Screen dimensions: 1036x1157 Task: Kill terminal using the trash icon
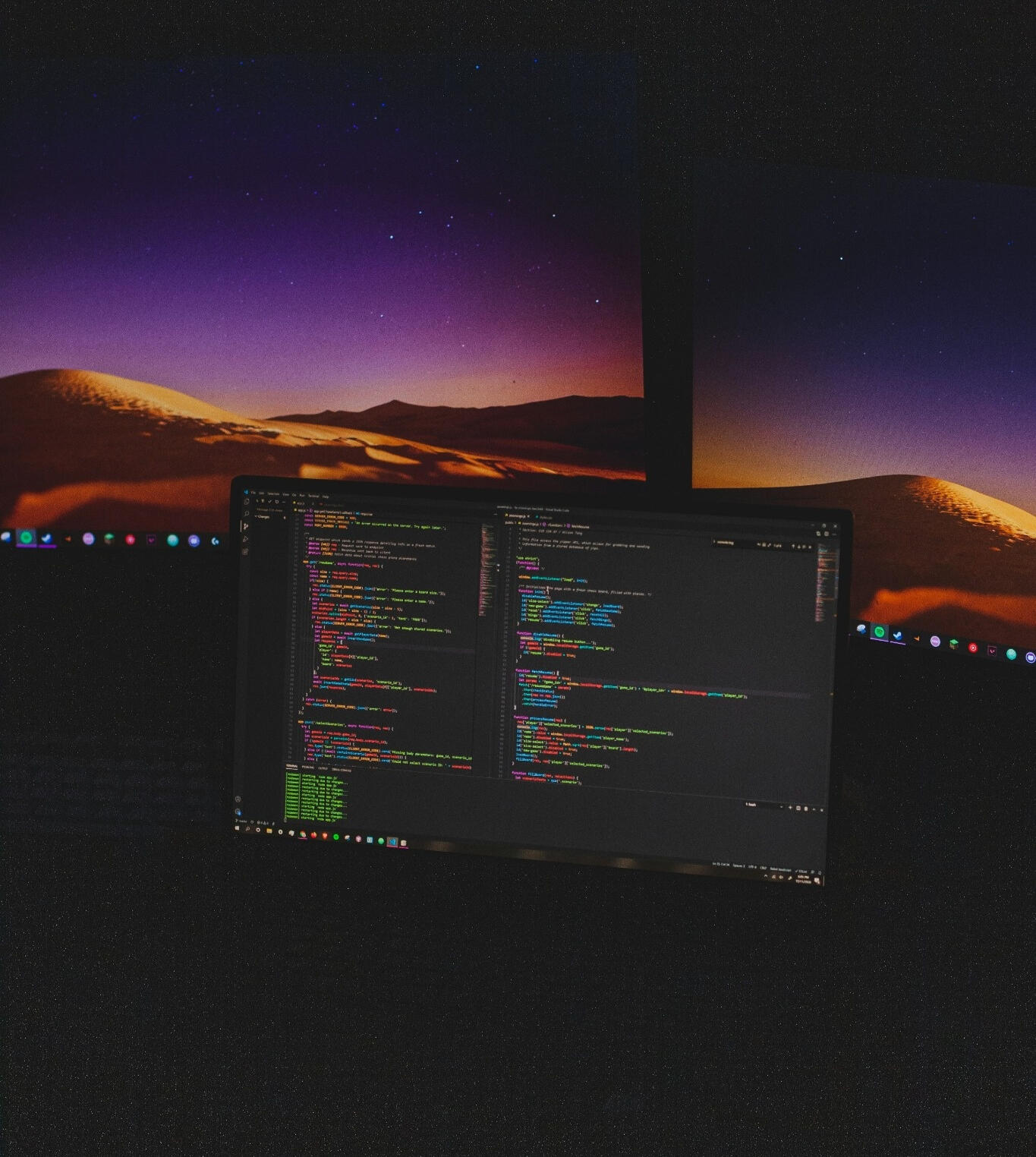click(x=806, y=809)
